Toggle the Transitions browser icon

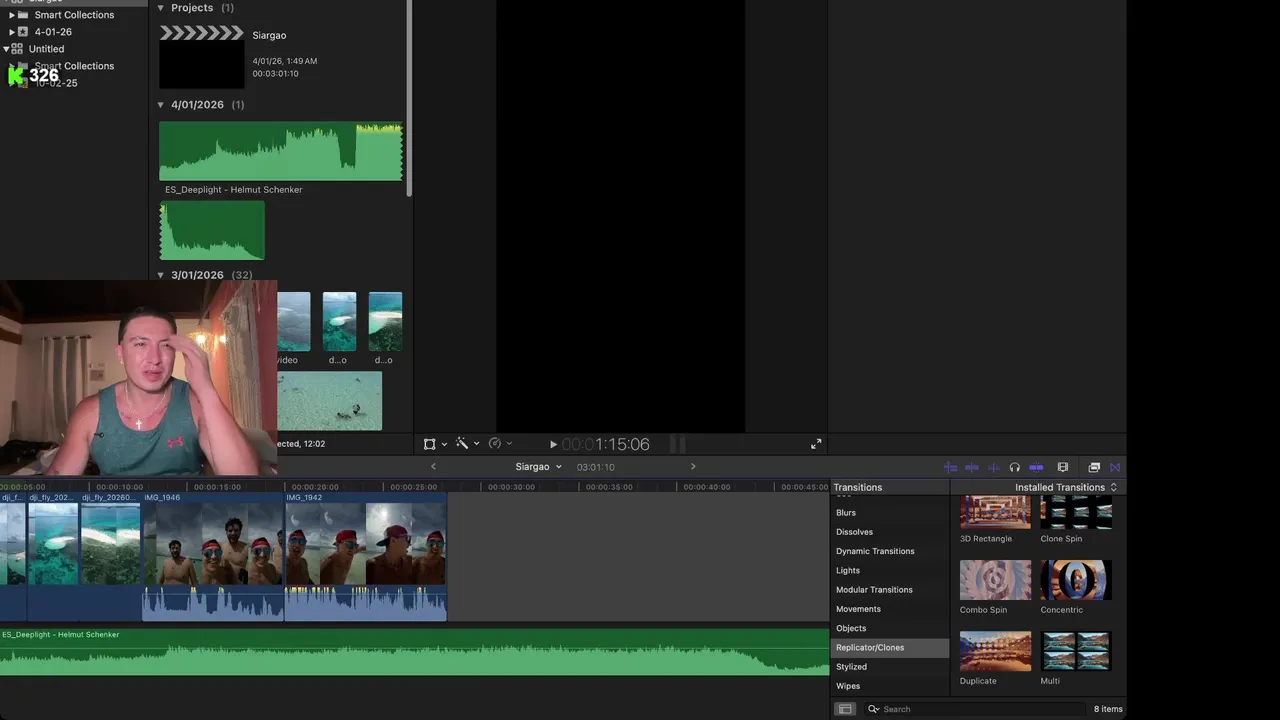[1115, 467]
